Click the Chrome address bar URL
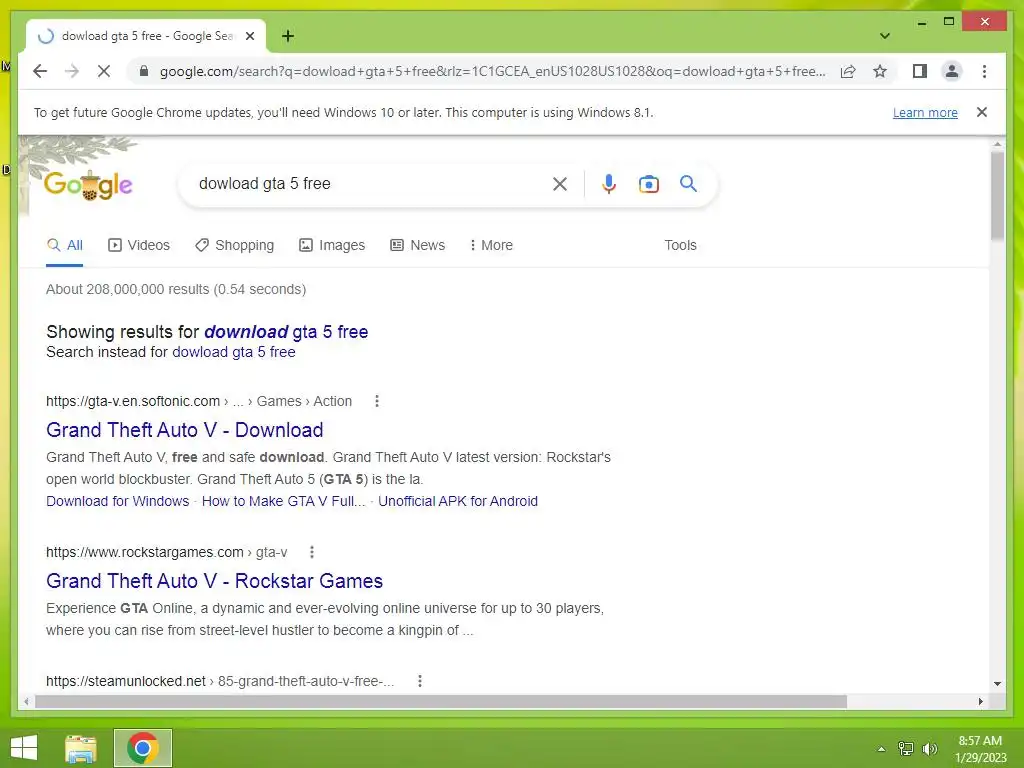1024x768 pixels. (x=492, y=71)
